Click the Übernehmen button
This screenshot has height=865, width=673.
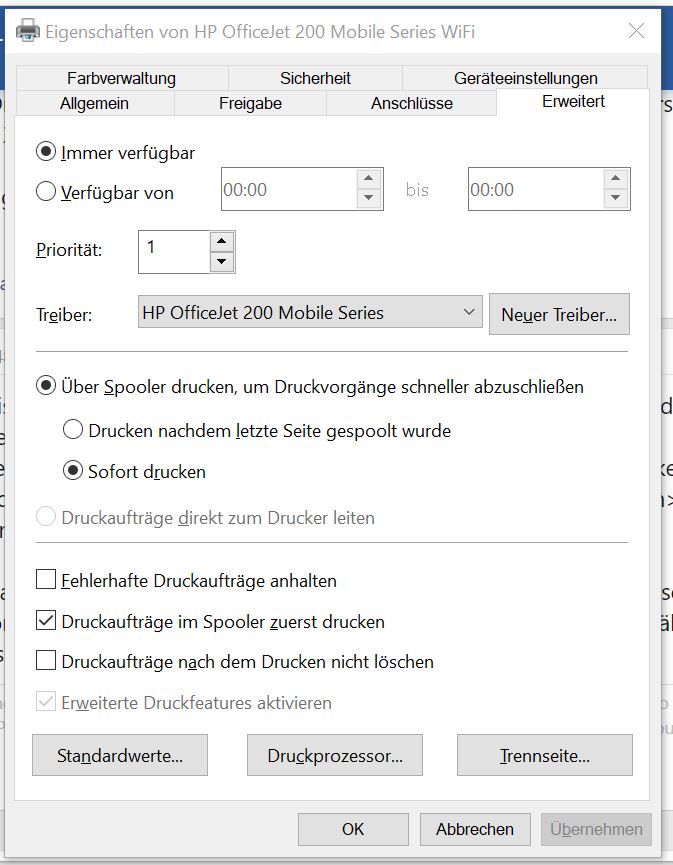596,829
